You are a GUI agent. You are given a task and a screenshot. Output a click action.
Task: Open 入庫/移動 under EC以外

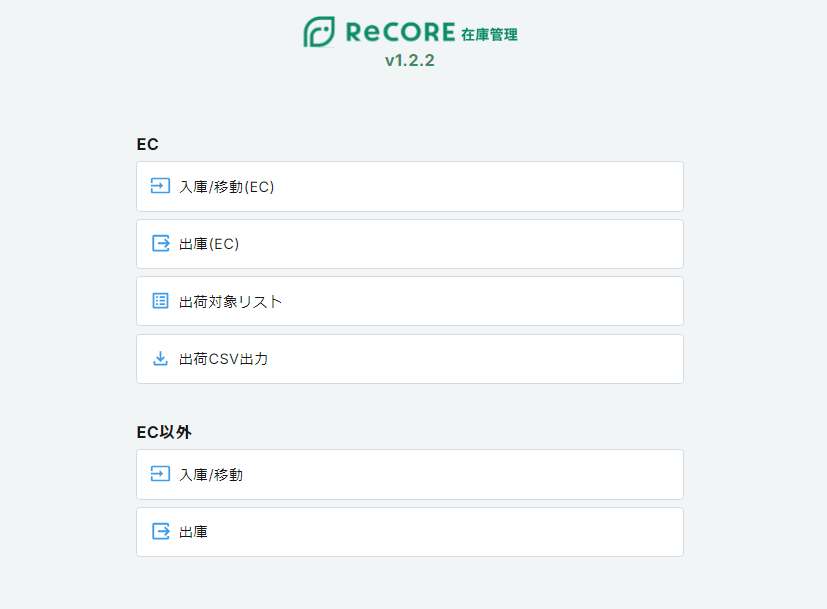(211, 475)
